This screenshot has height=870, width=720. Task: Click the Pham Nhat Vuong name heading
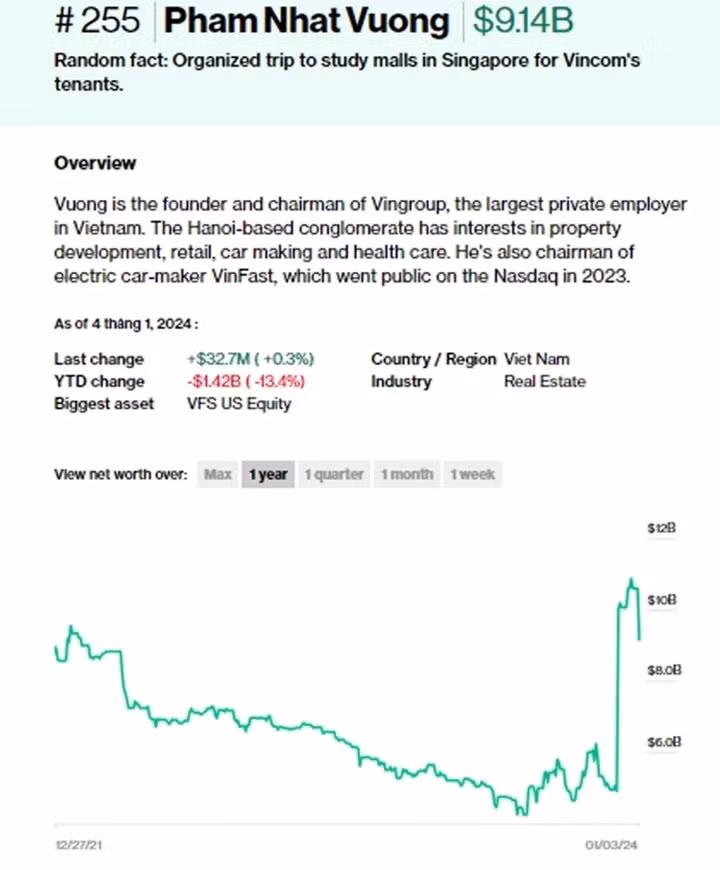pyautogui.click(x=308, y=21)
